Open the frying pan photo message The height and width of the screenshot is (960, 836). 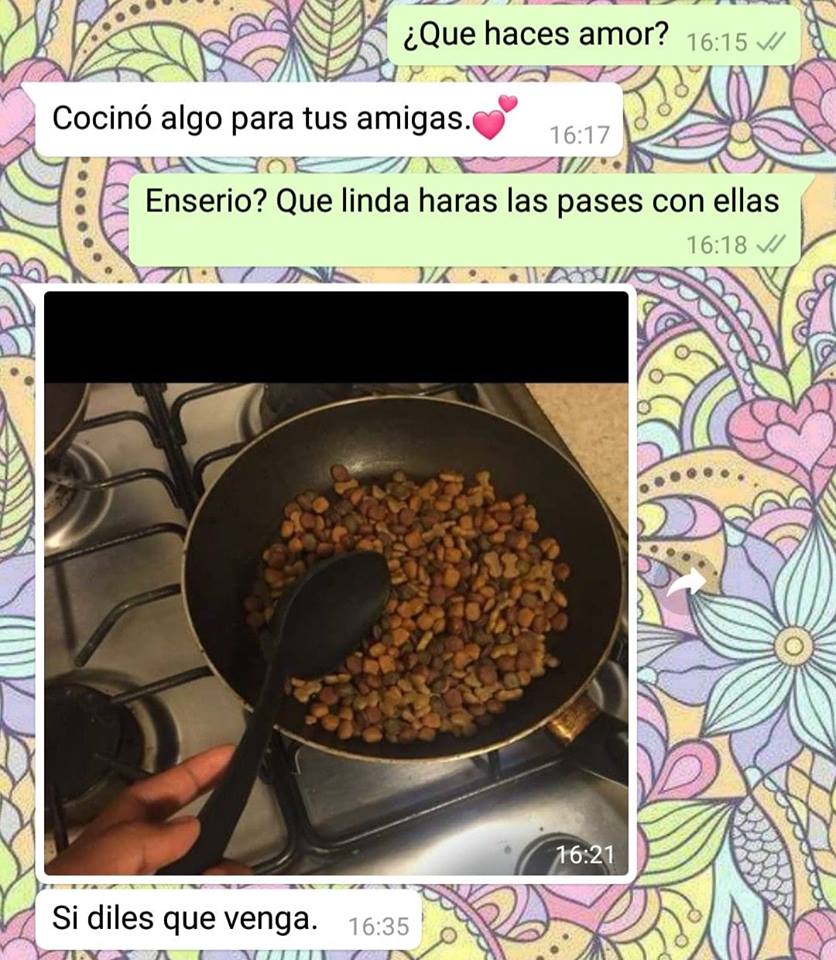(x=336, y=582)
